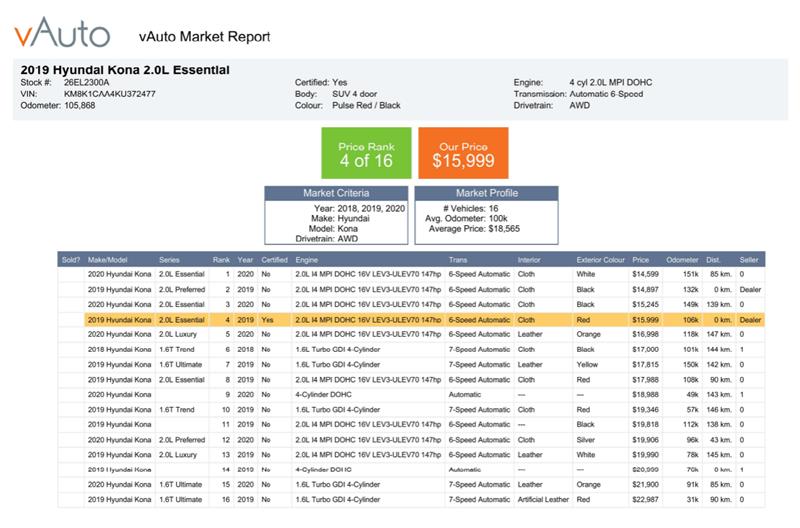
Task: Click the 2.0L Preferred series in rank 2 row
Action: [182, 289]
